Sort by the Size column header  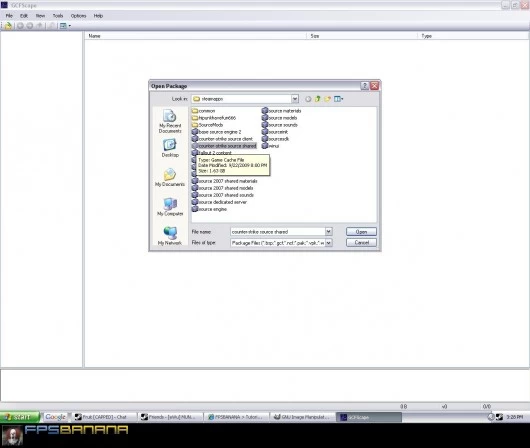[x=362, y=36]
